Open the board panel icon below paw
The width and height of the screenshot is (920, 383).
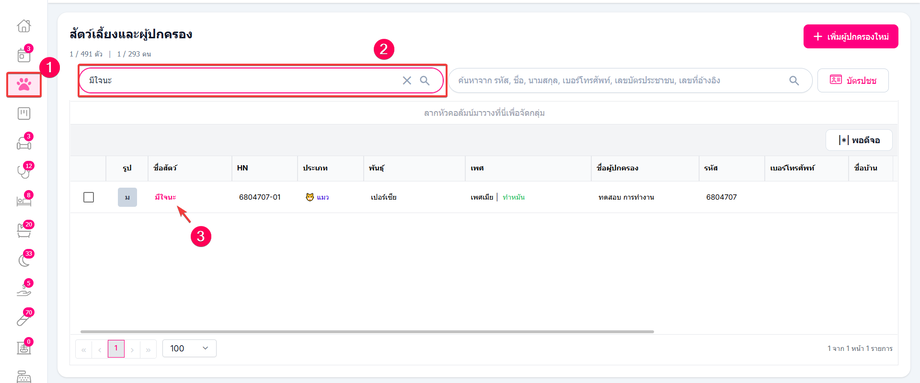23,113
